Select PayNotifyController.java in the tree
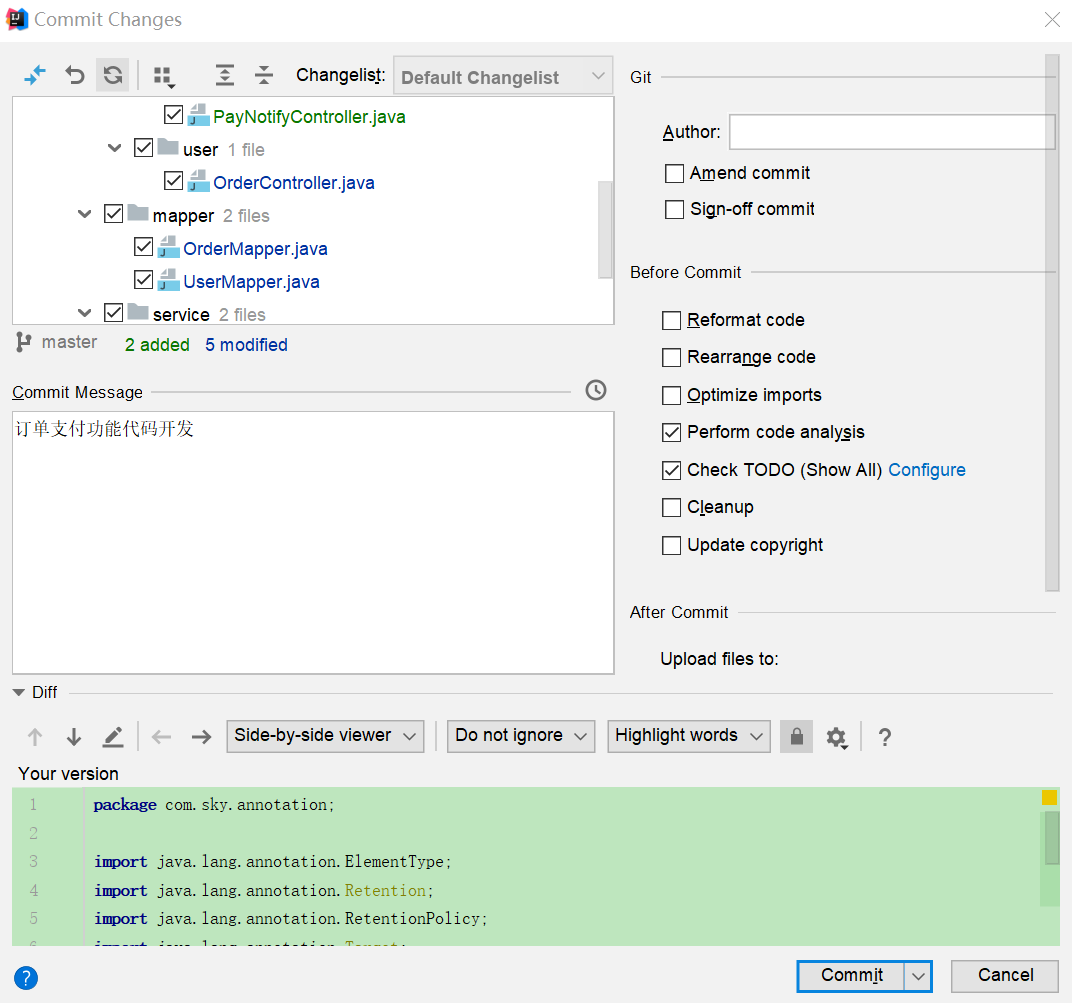The width and height of the screenshot is (1072, 1003). tap(309, 117)
